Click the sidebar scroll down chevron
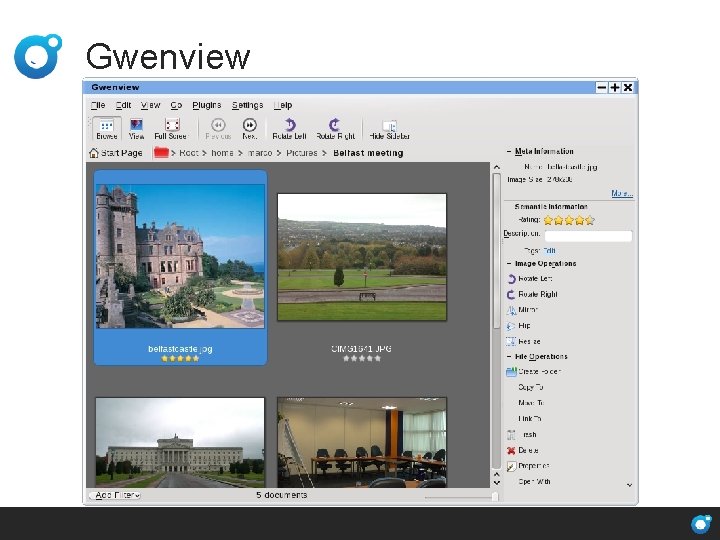Screen dimensions: 720x540 [x=630, y=485]
